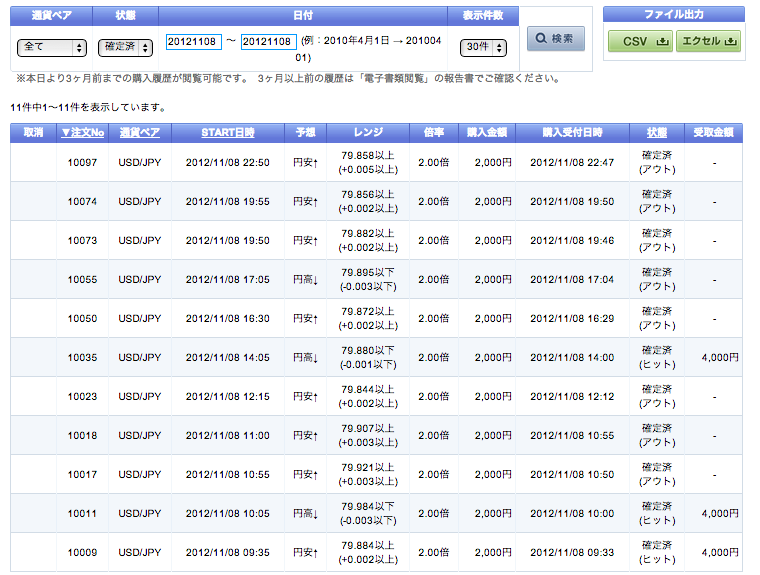Click 4,000円 payout for order 10009
Screen dimensions: 760x575
pos(720,553)
